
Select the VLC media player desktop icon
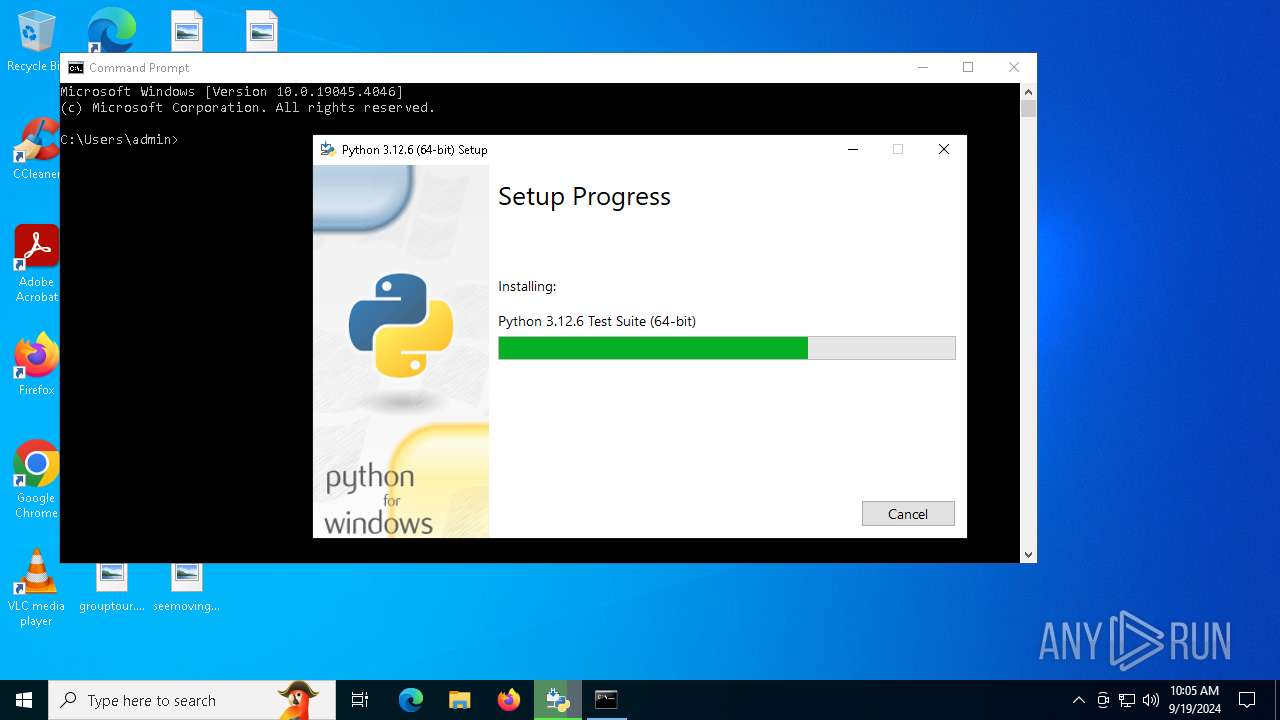[x=36, y=588]
